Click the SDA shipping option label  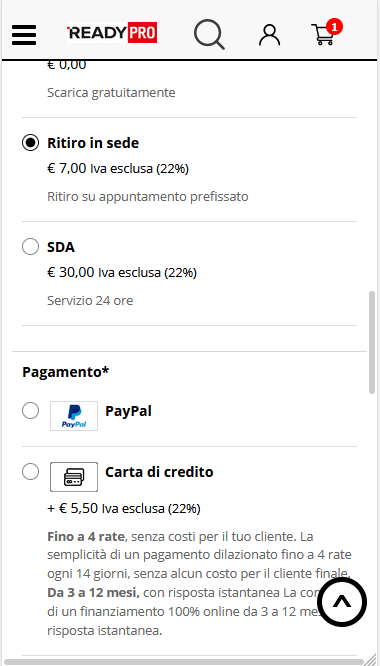(61, 247)
